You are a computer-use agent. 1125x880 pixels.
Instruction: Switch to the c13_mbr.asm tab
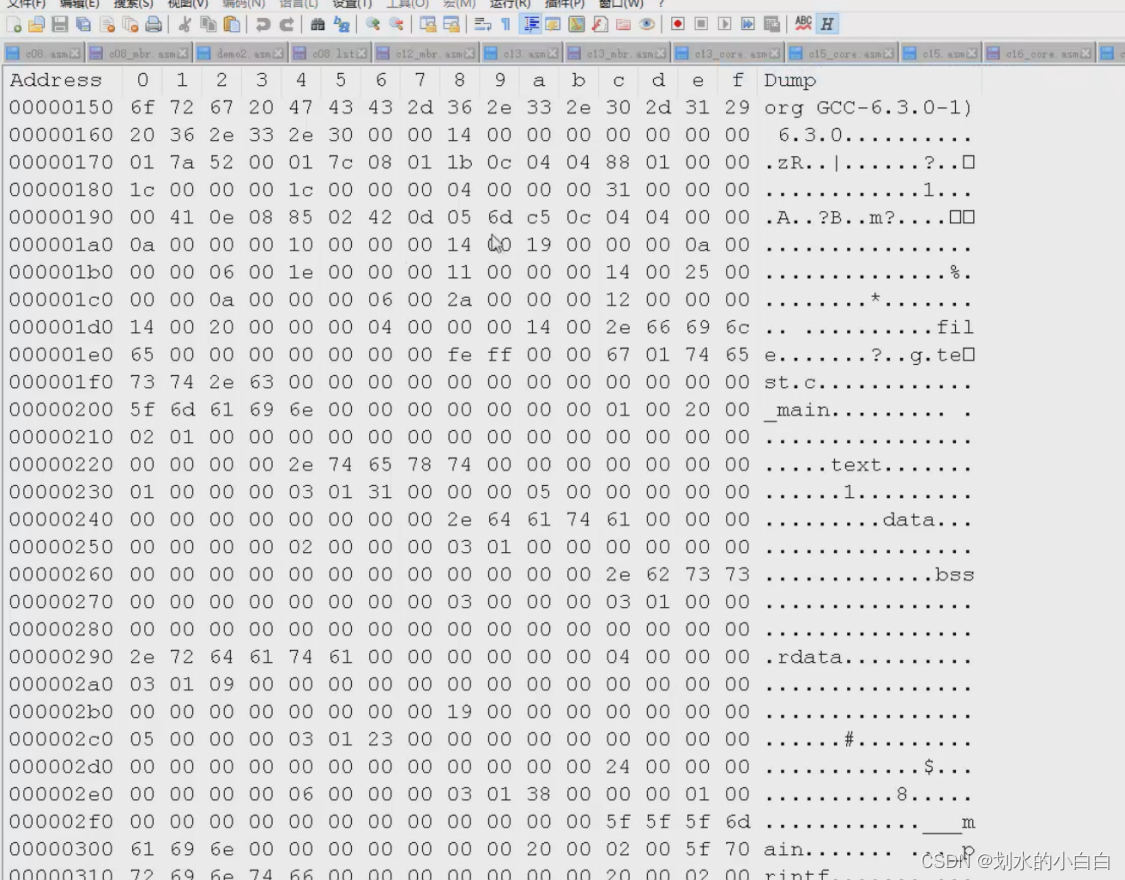click(x=618, y=54)
